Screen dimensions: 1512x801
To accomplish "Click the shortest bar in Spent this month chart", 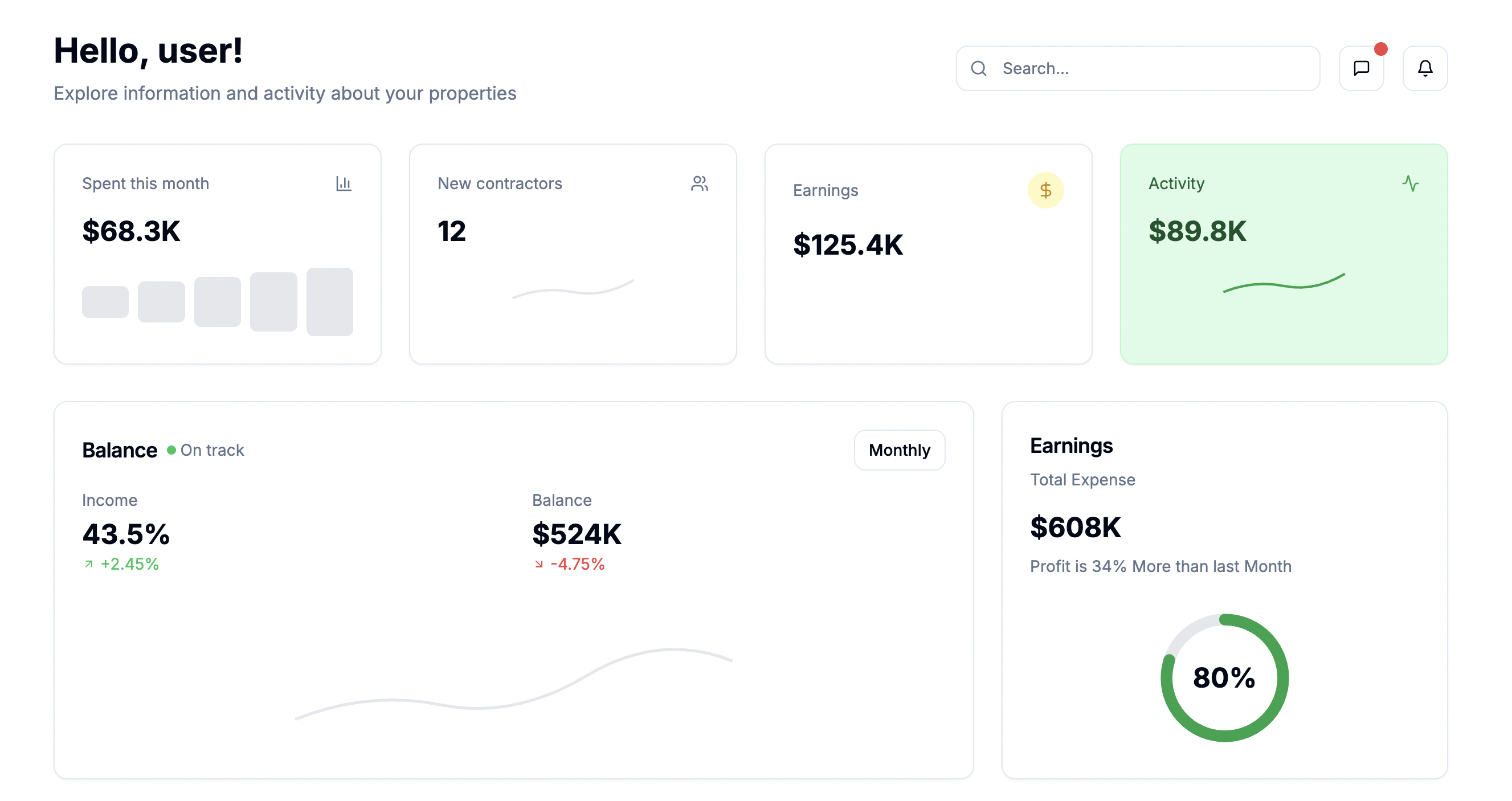I will [105, 301].
